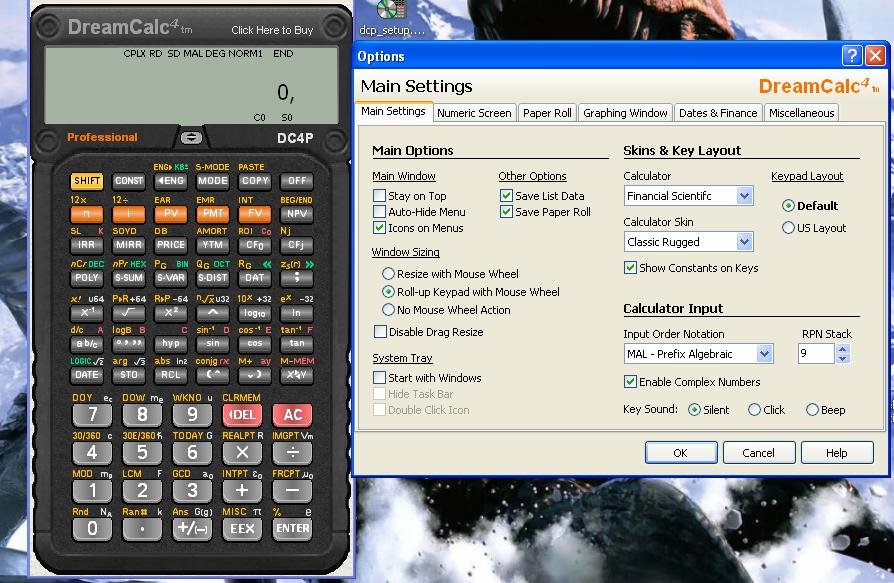Uncheck Icons on Menus
The width and height of the screenshot is (894, 583).
(379, 228)
